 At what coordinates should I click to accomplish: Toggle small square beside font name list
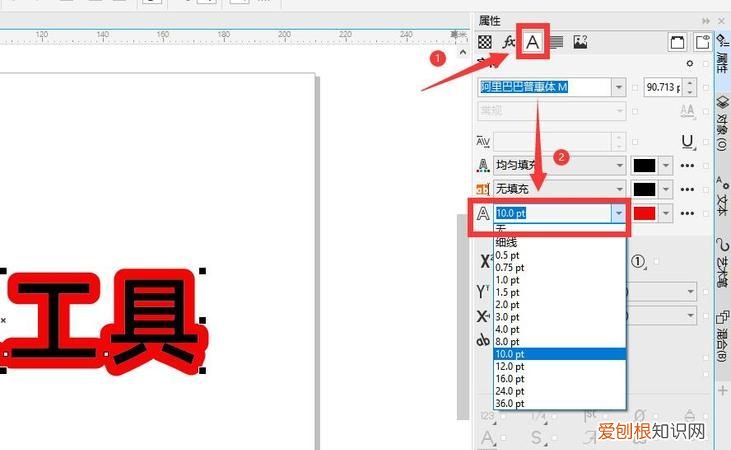[635, 87]
